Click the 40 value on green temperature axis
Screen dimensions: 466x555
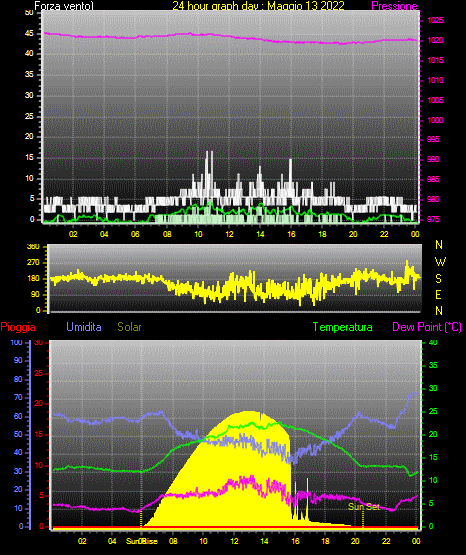coord(433,342)
